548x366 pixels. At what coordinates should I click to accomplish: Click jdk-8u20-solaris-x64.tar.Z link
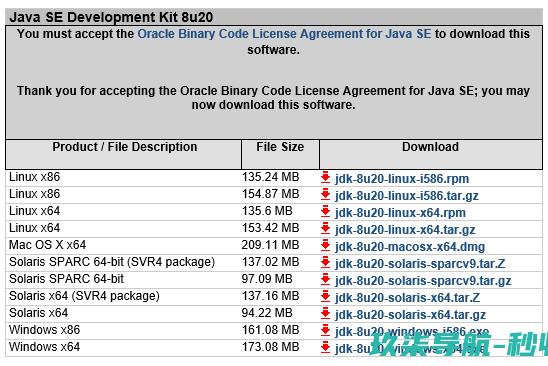click(407, 298)
